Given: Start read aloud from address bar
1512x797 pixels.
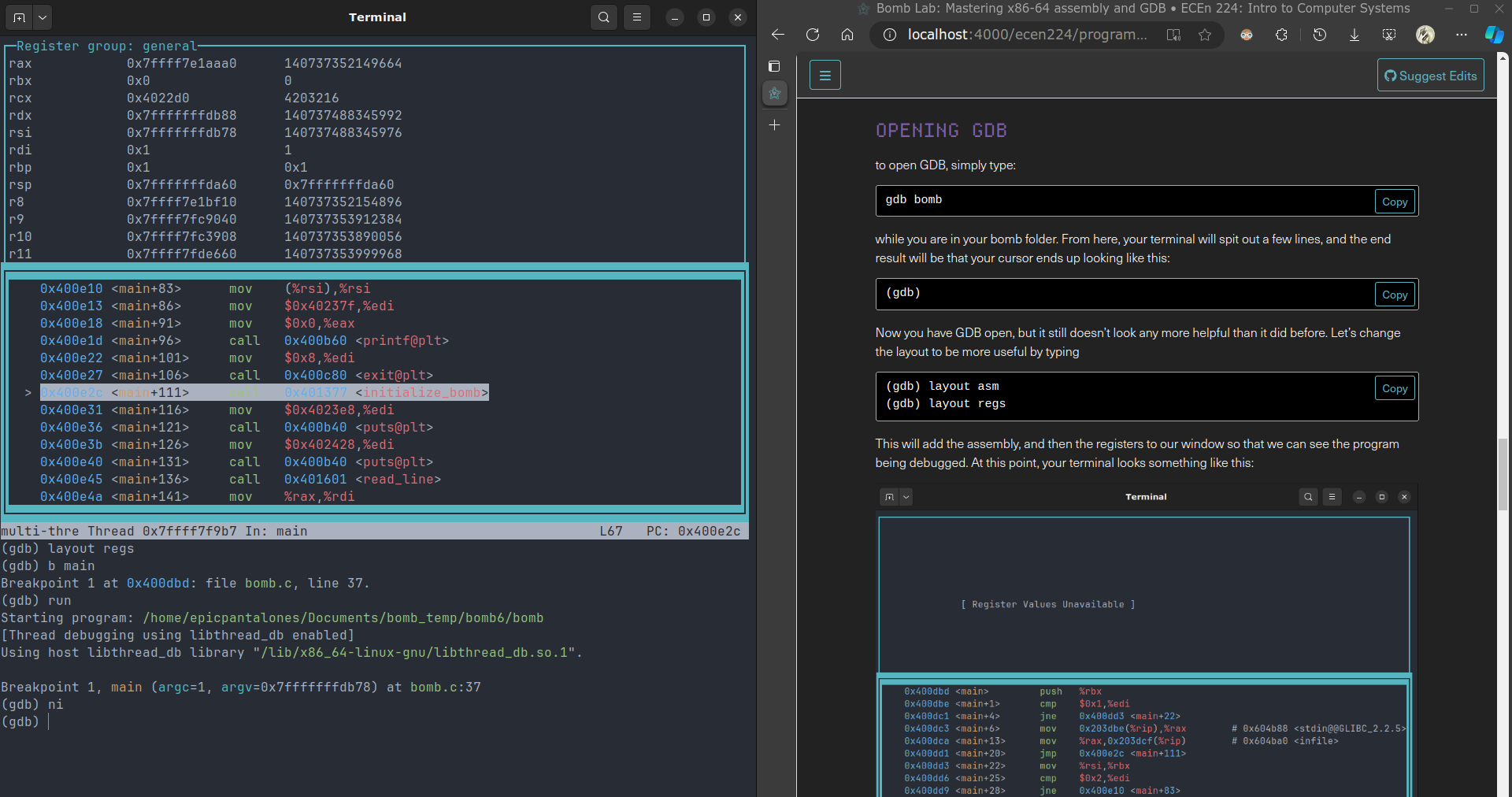Looking at the screenshot, I should tap(1173, 35).
